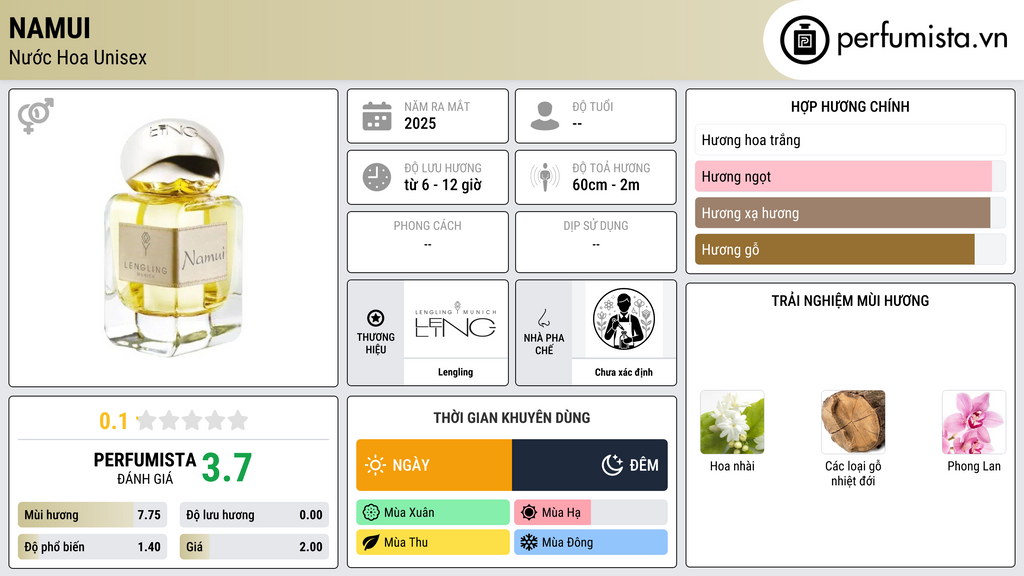Select the Hoa nhài jasmine thumbnail
Image resolution: width=1024 pixels, height=576 pixels.
click(732, 422)
